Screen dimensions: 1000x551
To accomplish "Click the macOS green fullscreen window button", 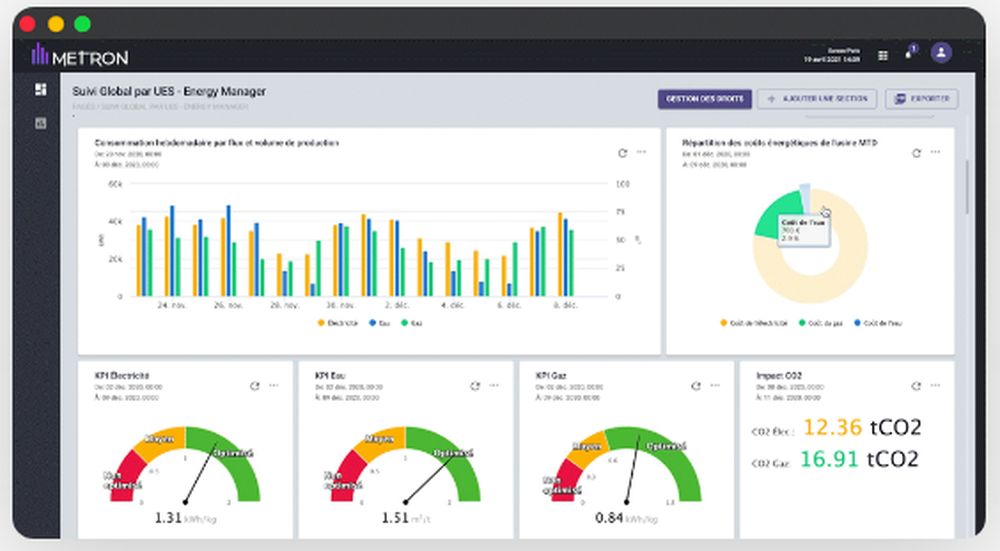I will (x=82, y=24).
